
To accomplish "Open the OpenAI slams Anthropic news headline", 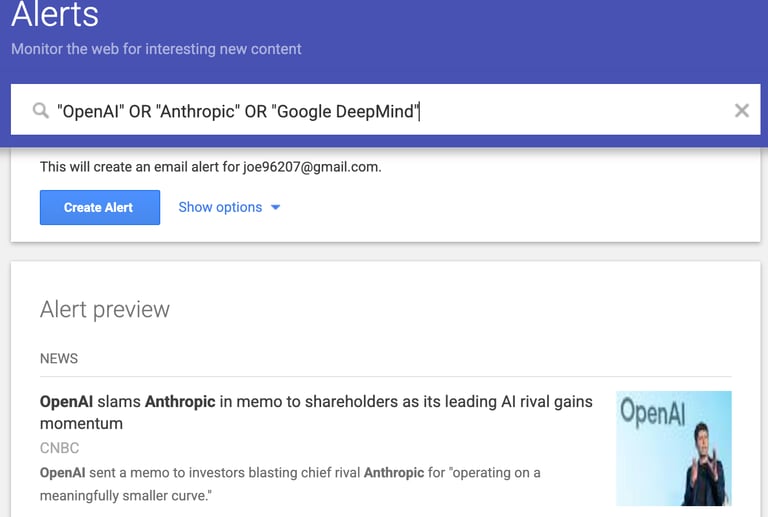I will pyautogui.click(x=316, y=412).
